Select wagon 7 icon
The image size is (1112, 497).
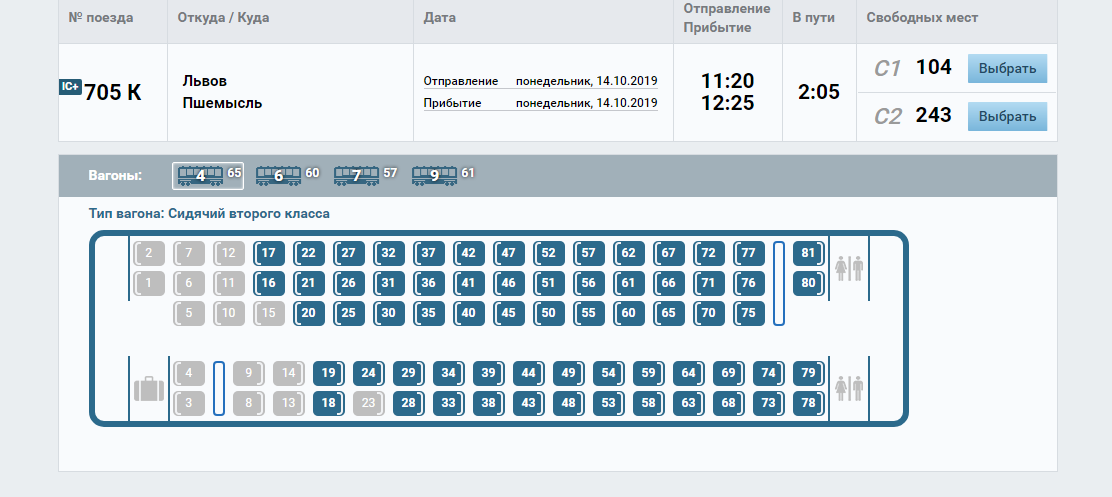click(357, 175)
